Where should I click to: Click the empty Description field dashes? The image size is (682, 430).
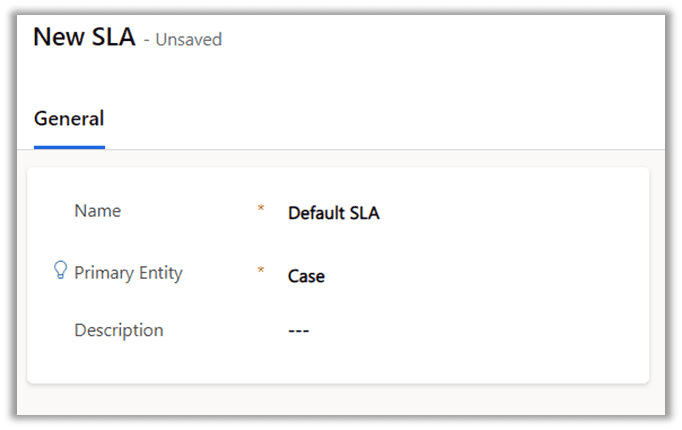click(298, 331)
